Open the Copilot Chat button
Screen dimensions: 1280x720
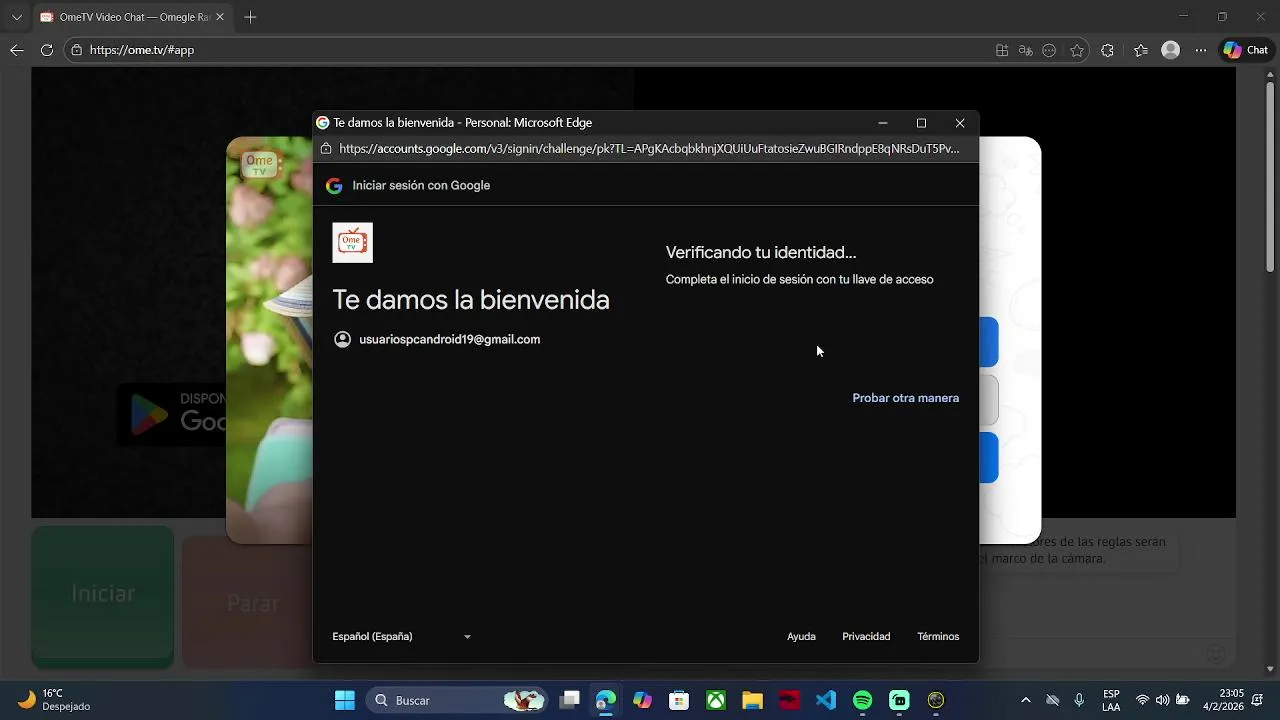pyautogui.click(x=1246, y=50)
